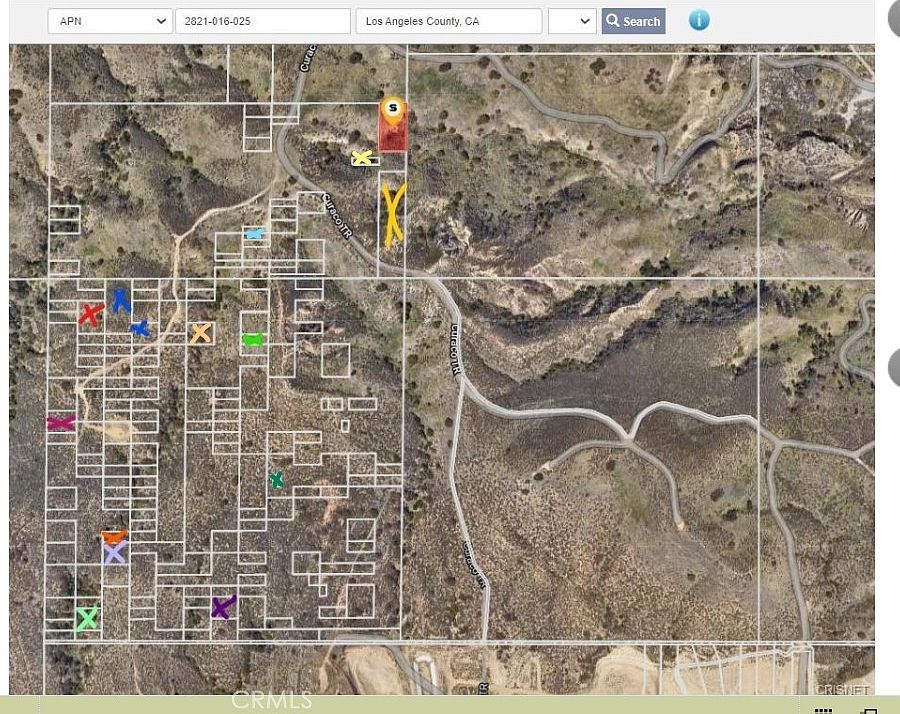Click the parcel marked with dark green X
The image size is (900, 714).
tap(277, 480)
